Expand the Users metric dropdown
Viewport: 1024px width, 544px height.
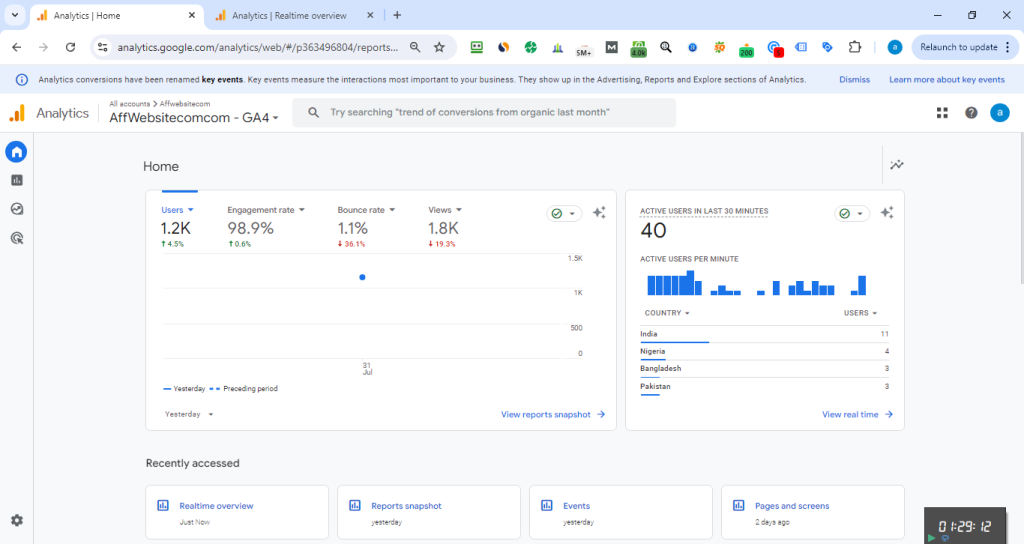coord(177,210)
